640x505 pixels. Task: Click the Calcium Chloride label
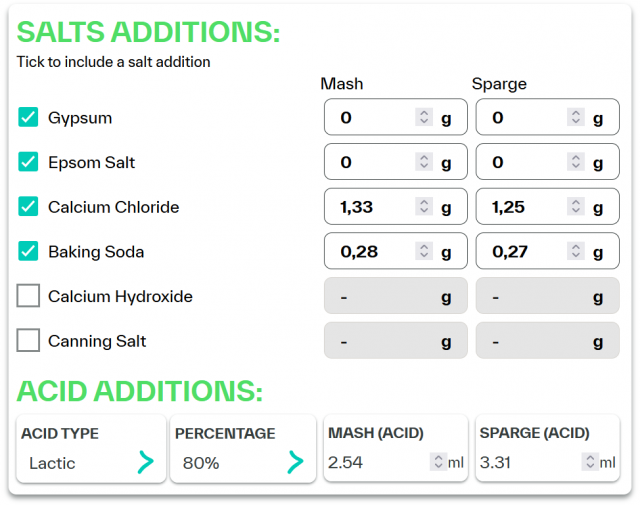[113, 207]
